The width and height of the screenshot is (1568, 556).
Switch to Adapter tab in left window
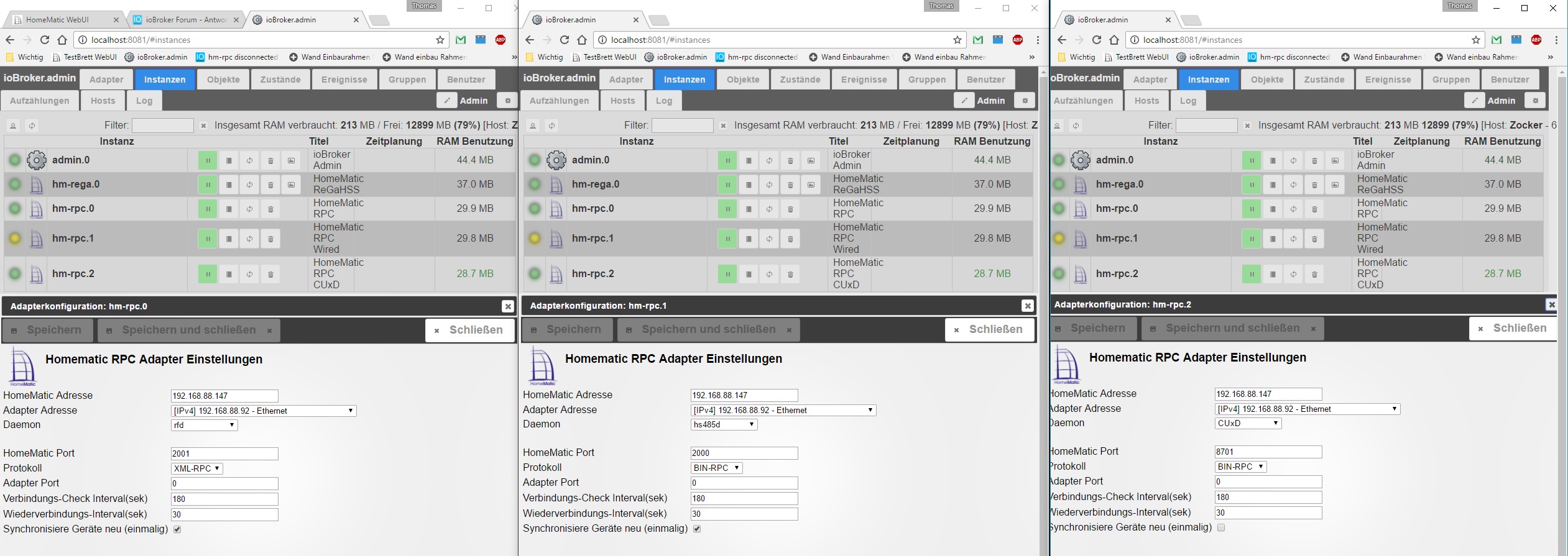tap(106, 80)
